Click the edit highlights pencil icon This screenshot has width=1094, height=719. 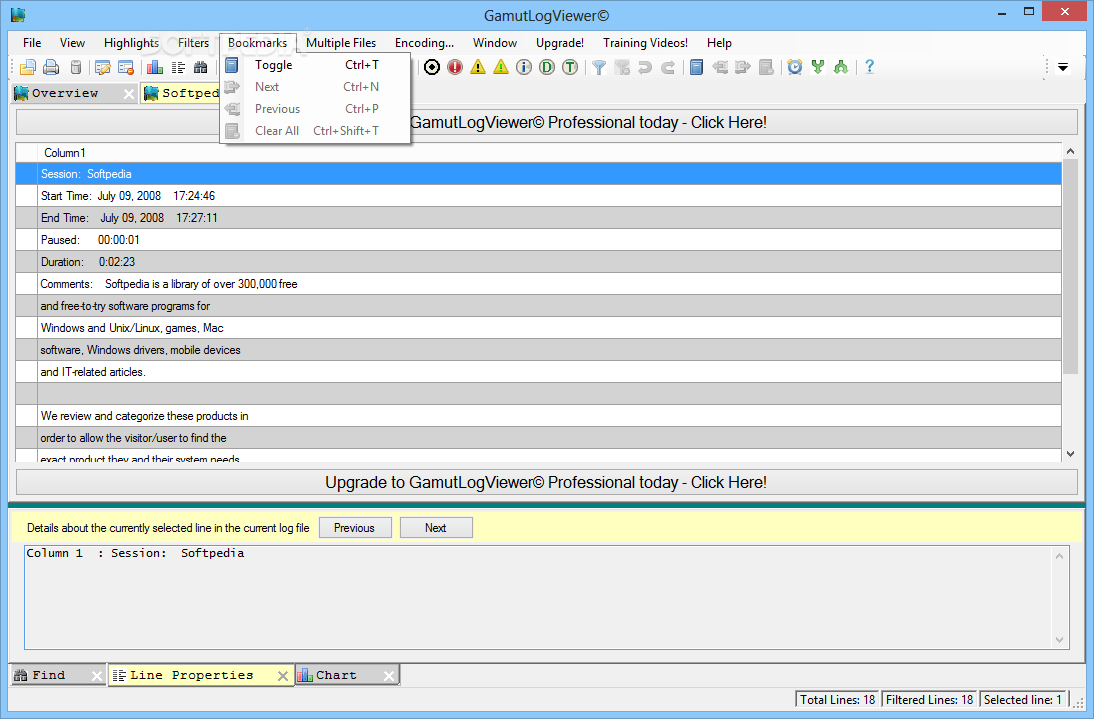point(103,68)
